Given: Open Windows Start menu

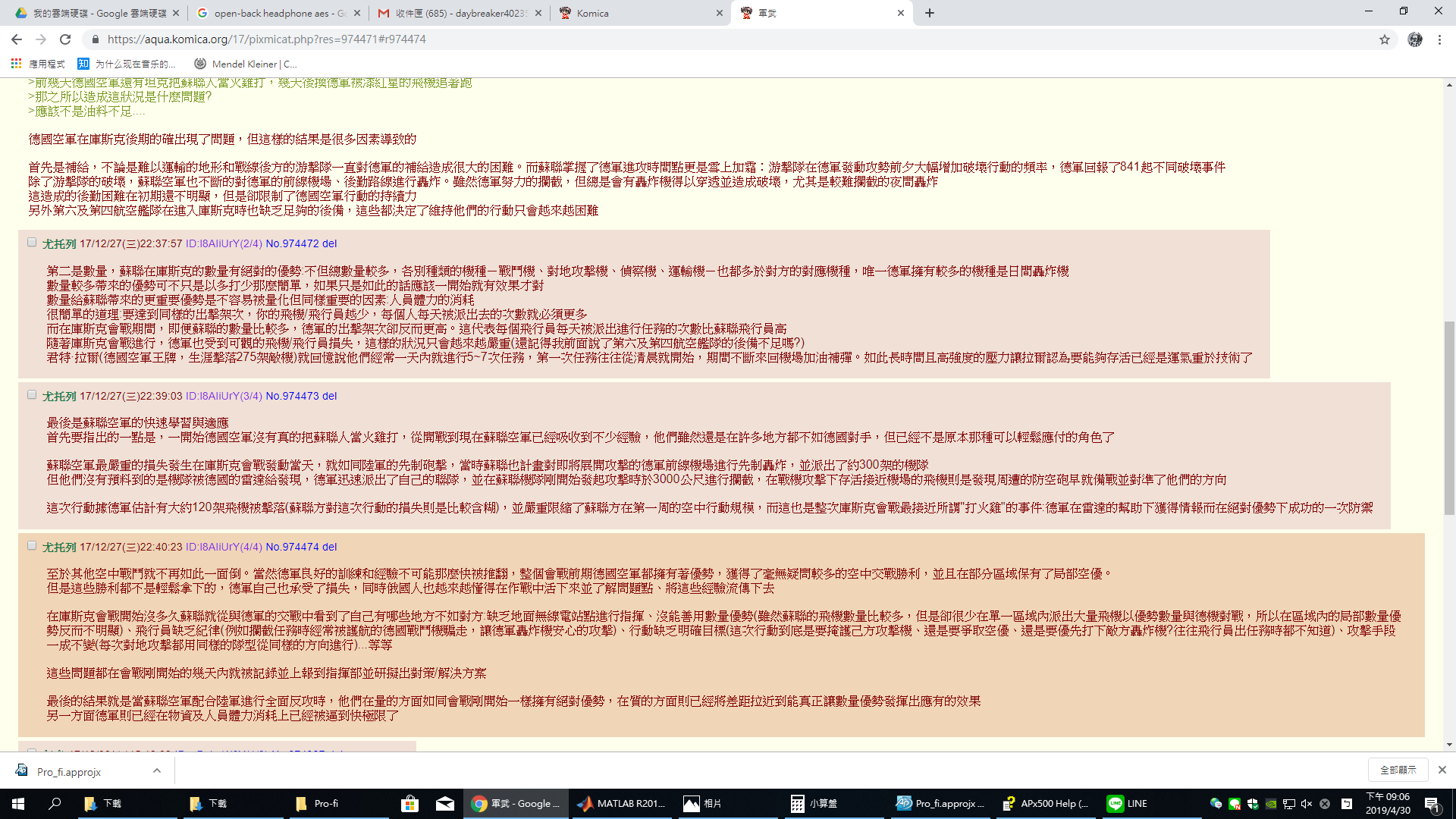Looking at the screenshot, I should pos(18,803).
